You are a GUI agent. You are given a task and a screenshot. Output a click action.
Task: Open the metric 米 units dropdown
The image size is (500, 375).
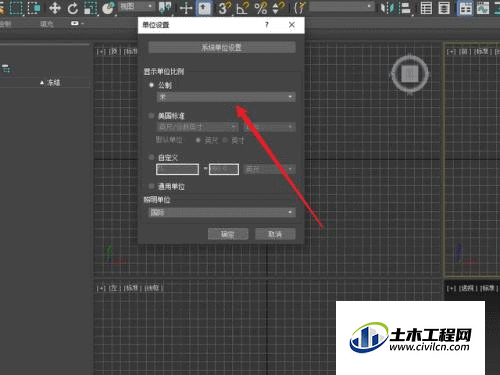click(x=226, y=97)
